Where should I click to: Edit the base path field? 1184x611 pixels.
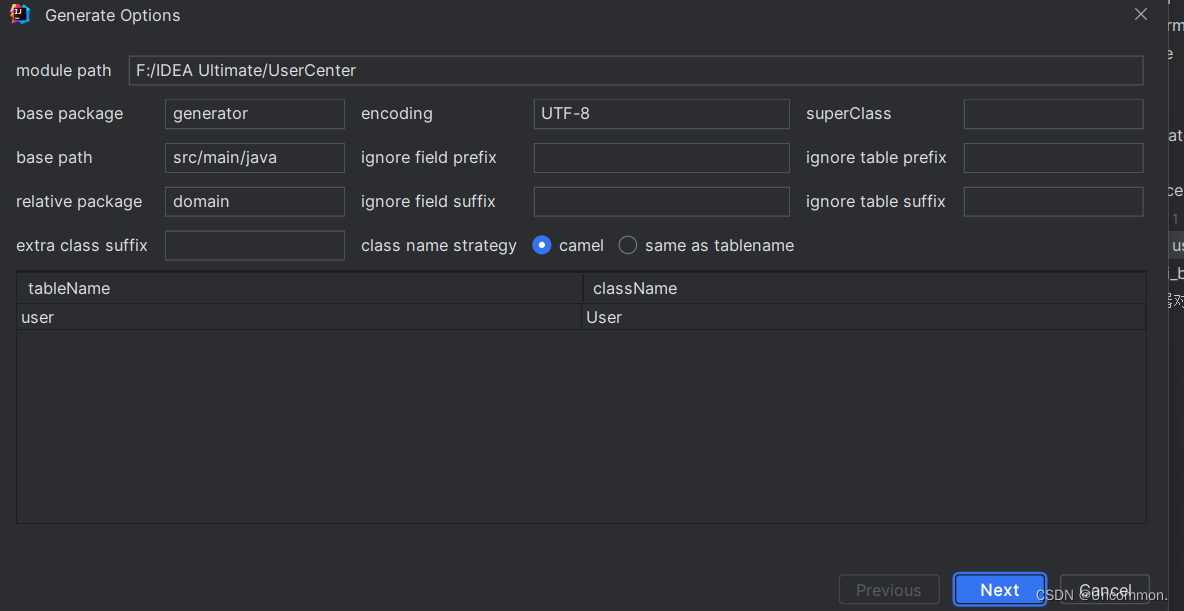(x=254, y=158)
